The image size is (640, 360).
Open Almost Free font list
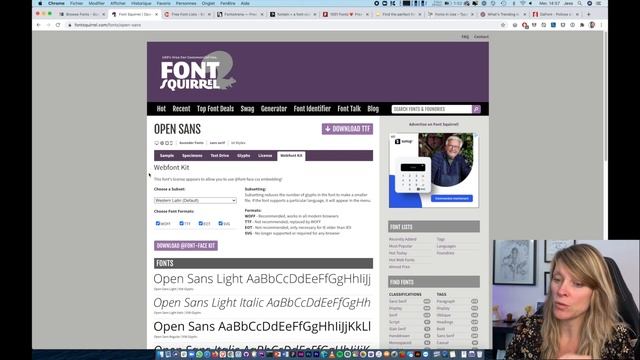coord(399,267)
